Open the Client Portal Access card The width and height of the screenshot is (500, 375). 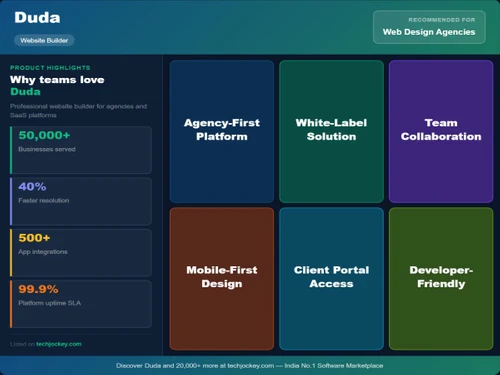click(331, 279)
